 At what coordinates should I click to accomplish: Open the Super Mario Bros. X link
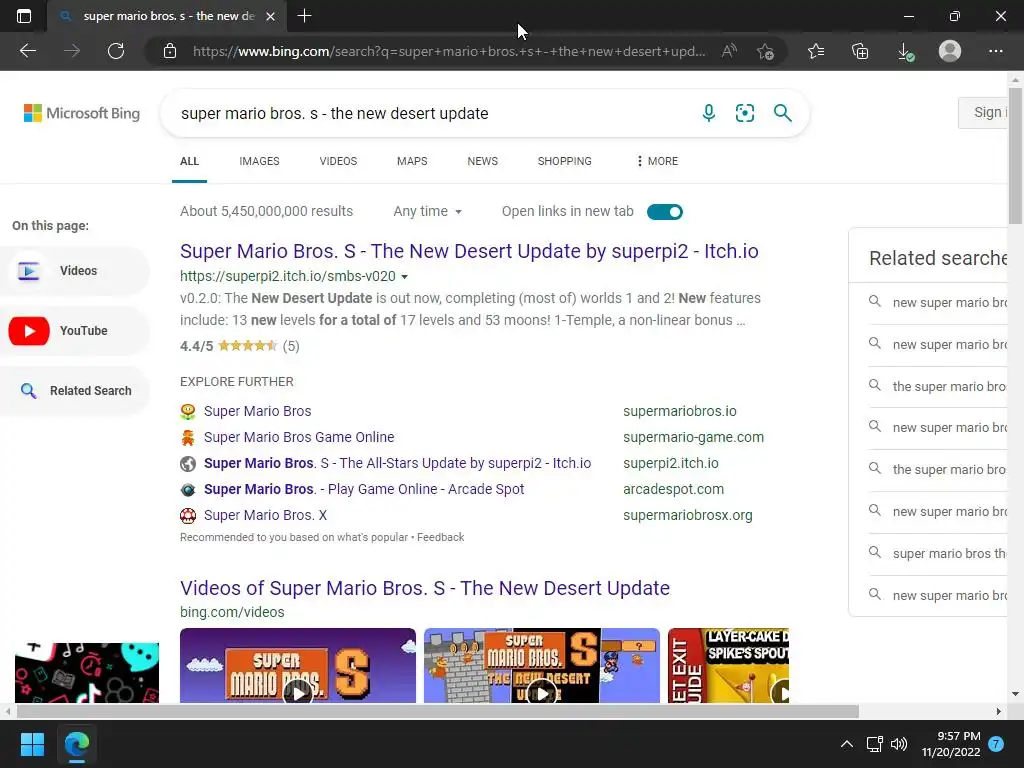(265, 516)
